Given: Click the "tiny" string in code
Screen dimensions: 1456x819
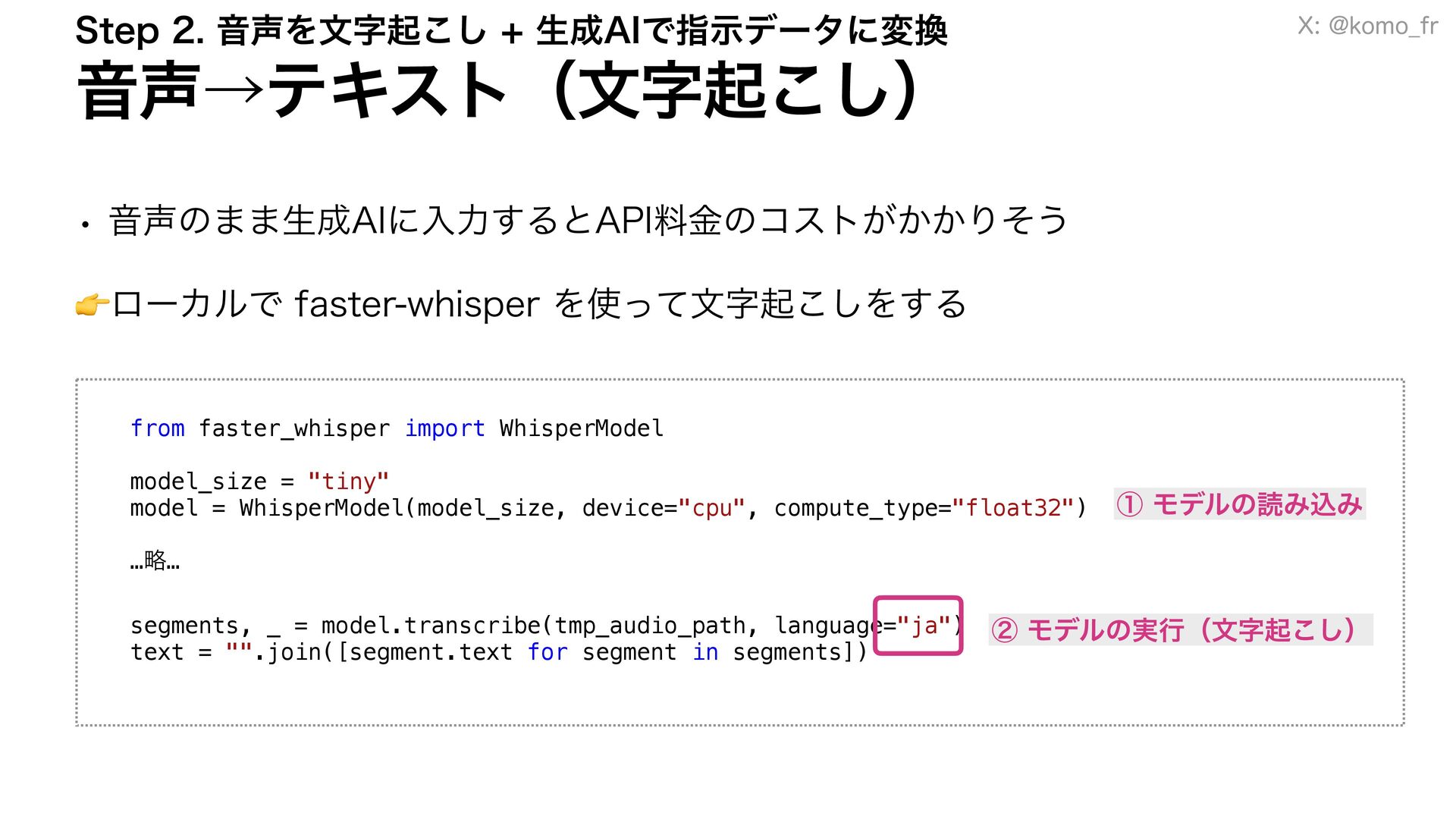Looking at the screenshot, I should click(x=348, y=482).
